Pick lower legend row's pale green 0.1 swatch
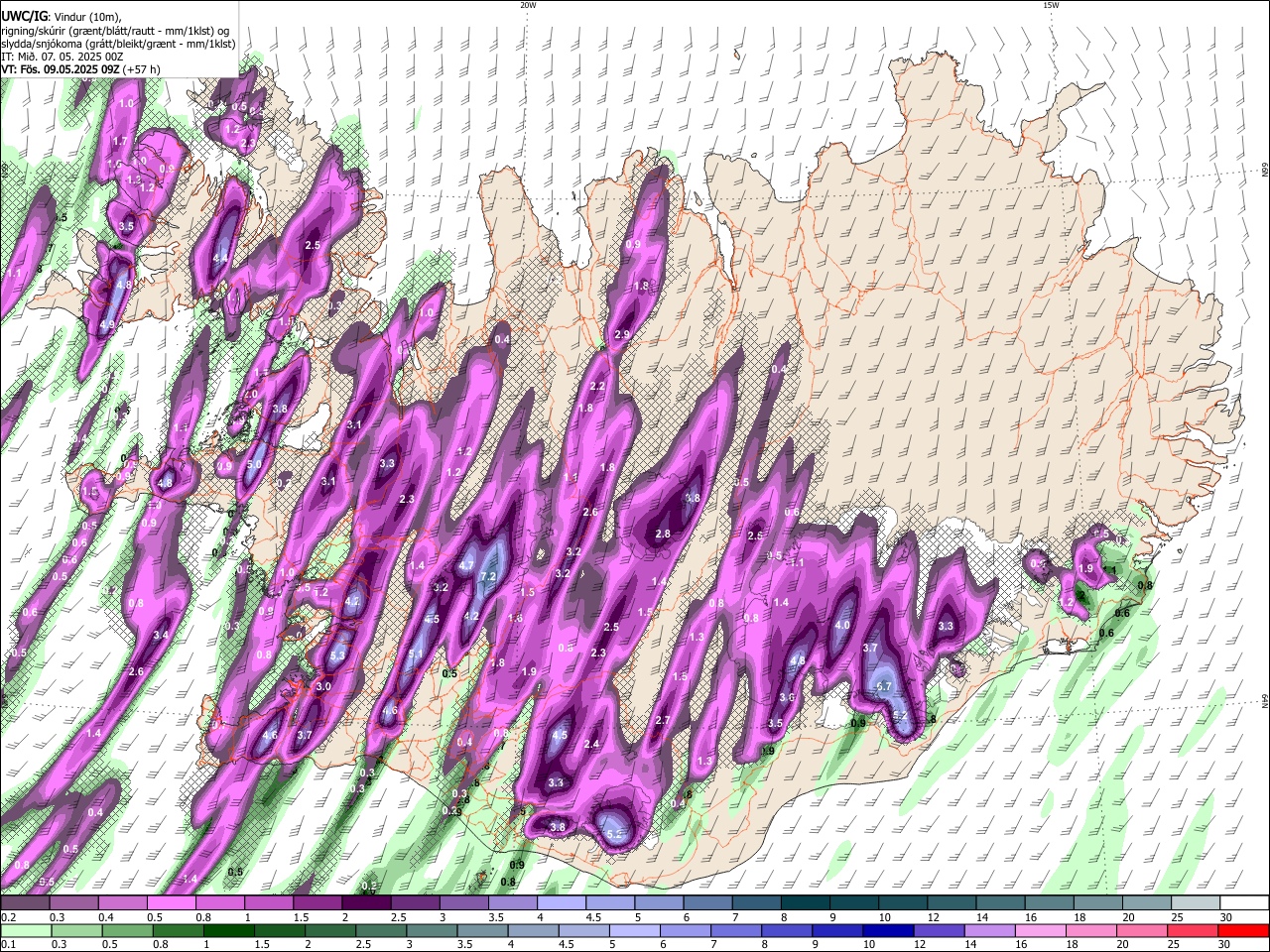The image size is (1270, 952). pos(26,930)
